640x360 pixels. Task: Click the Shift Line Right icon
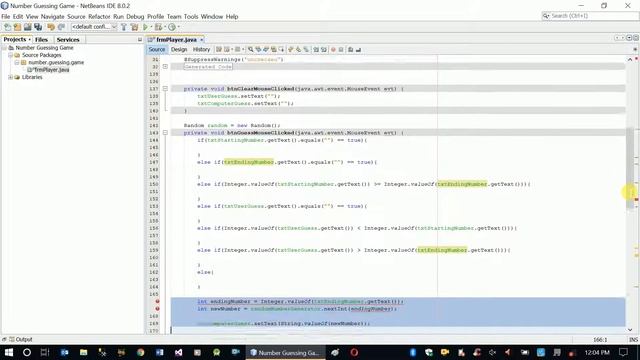(324, 49)
